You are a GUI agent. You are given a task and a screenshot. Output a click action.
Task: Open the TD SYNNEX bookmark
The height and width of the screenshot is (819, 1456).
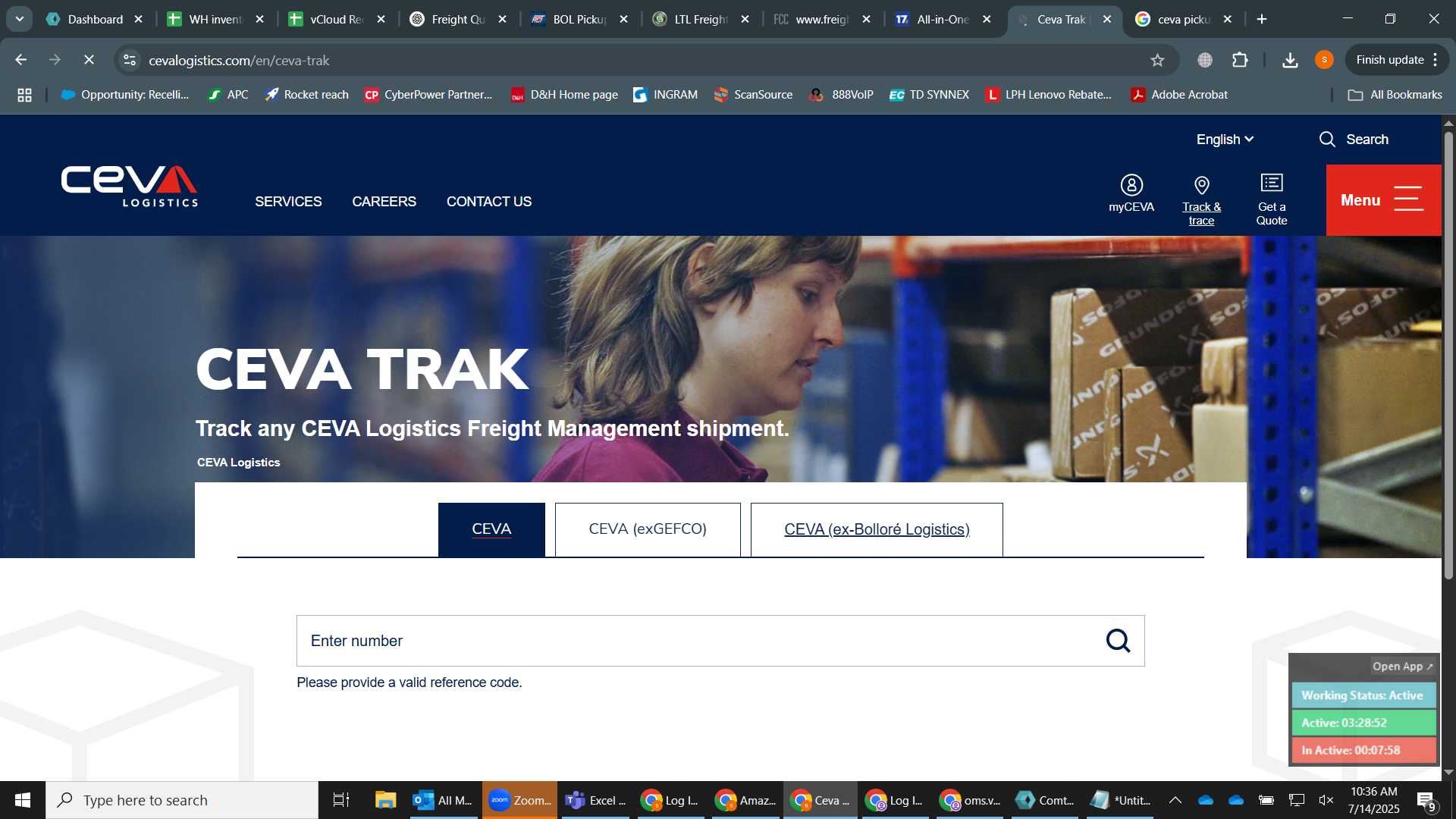(929, 95)
